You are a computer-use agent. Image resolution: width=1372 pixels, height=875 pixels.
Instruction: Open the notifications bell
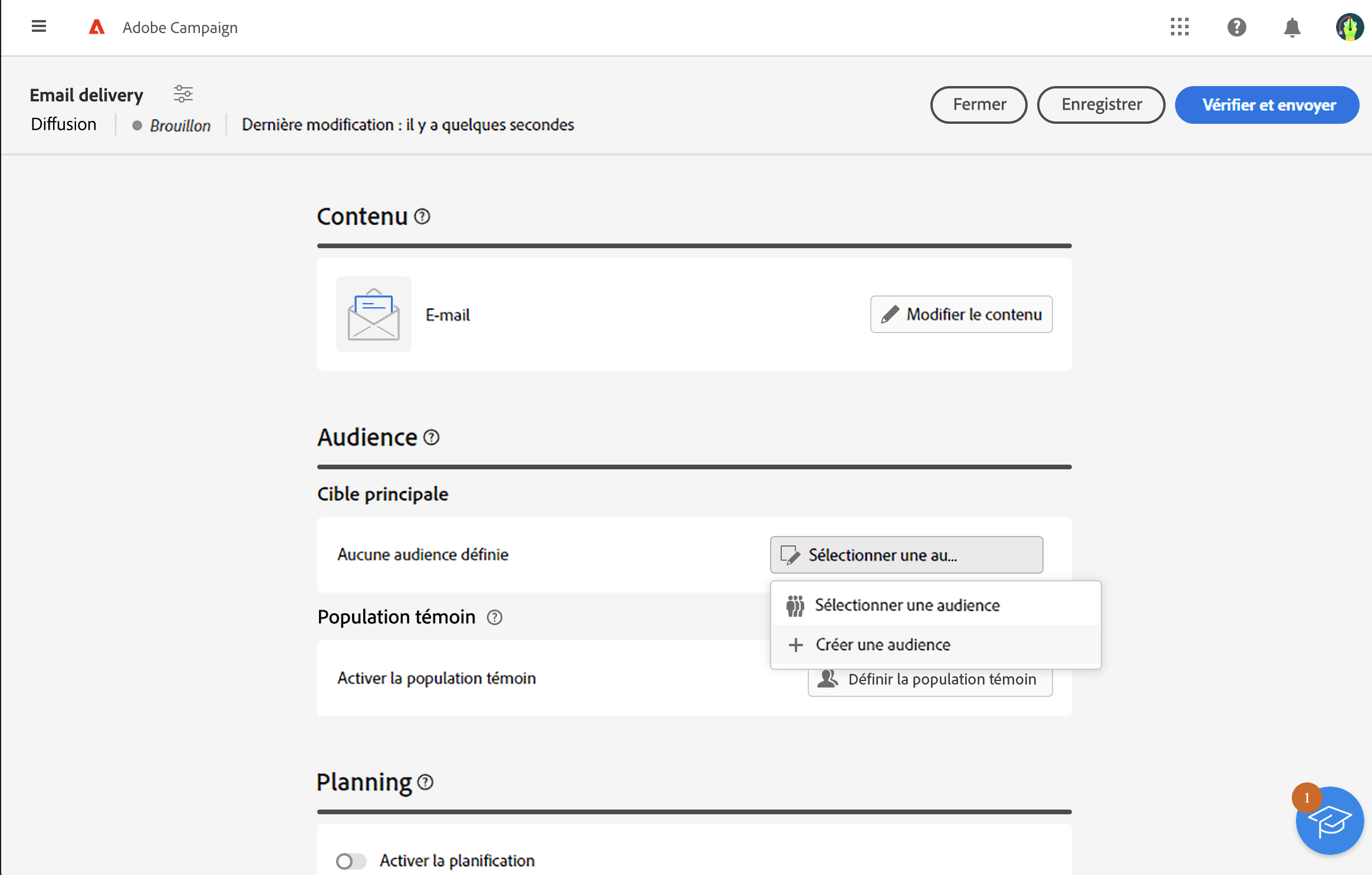pyautogui.click(x=1292, y=27)
